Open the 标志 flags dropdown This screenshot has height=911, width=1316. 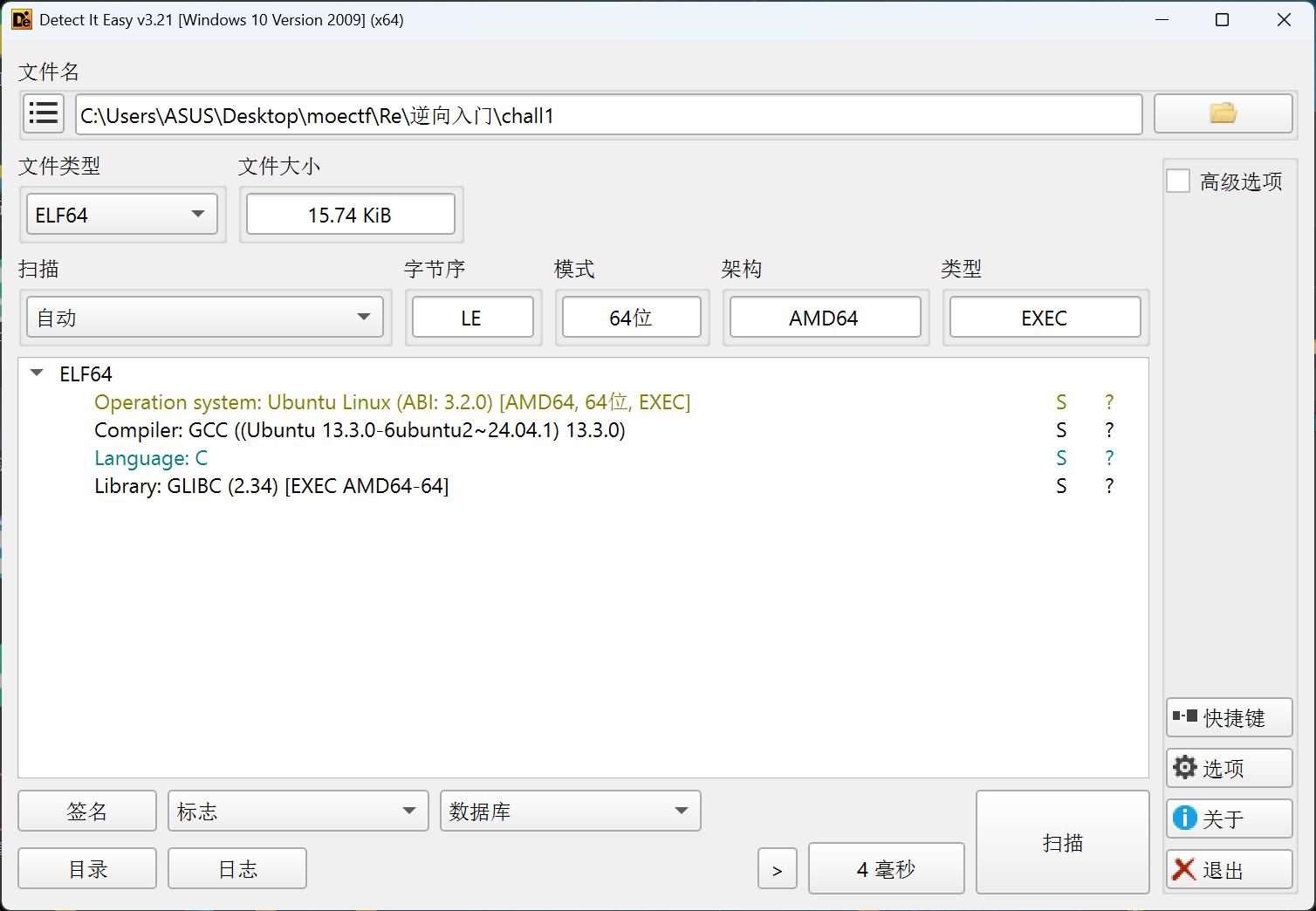tap(298, 811)
